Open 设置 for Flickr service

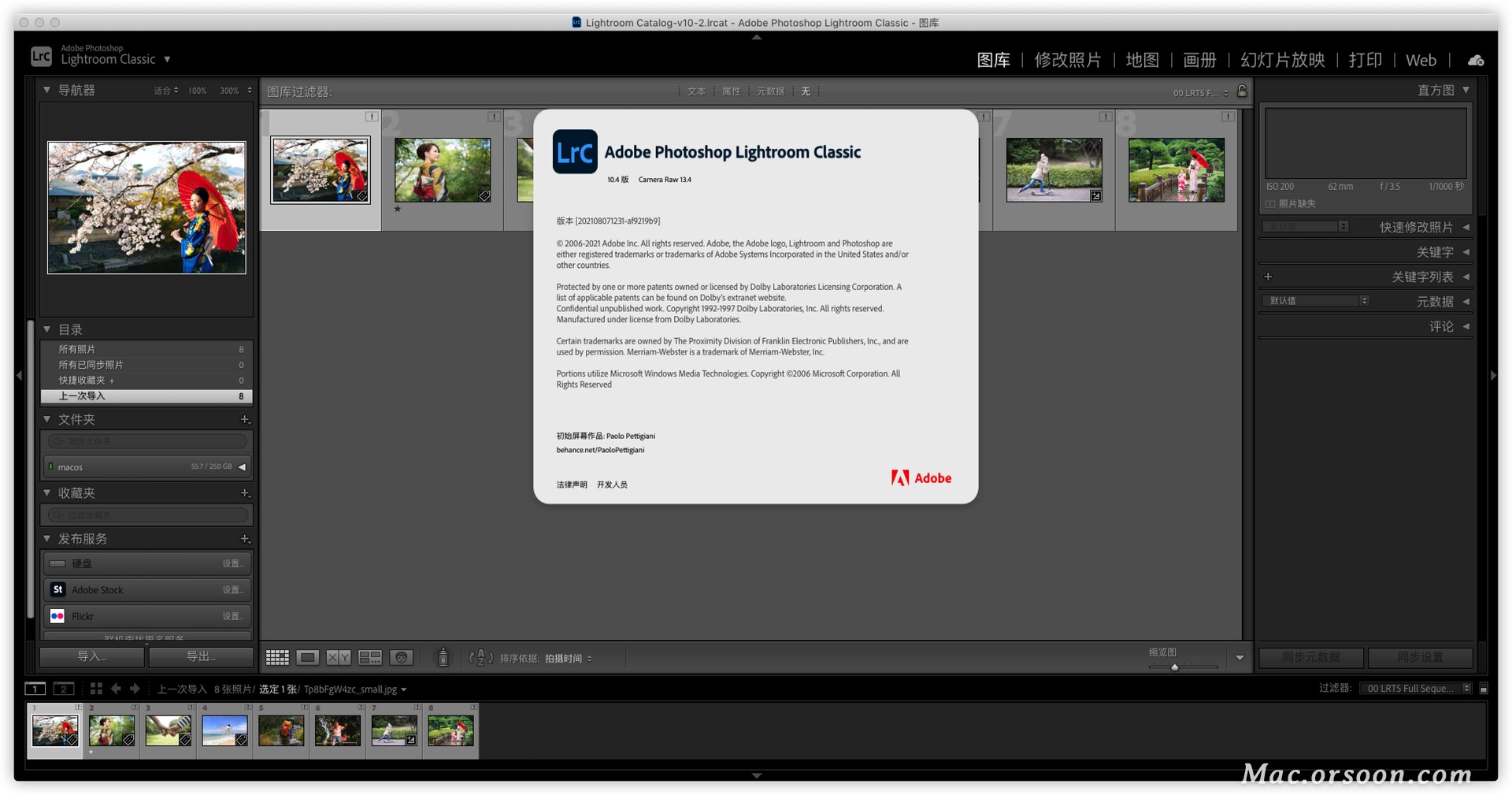pos(232,616)
